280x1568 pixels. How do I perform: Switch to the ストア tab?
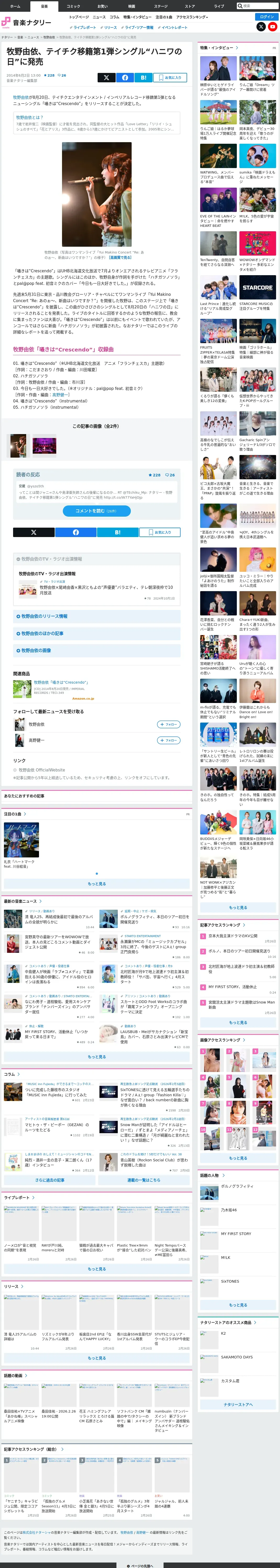tap(190, 6)
